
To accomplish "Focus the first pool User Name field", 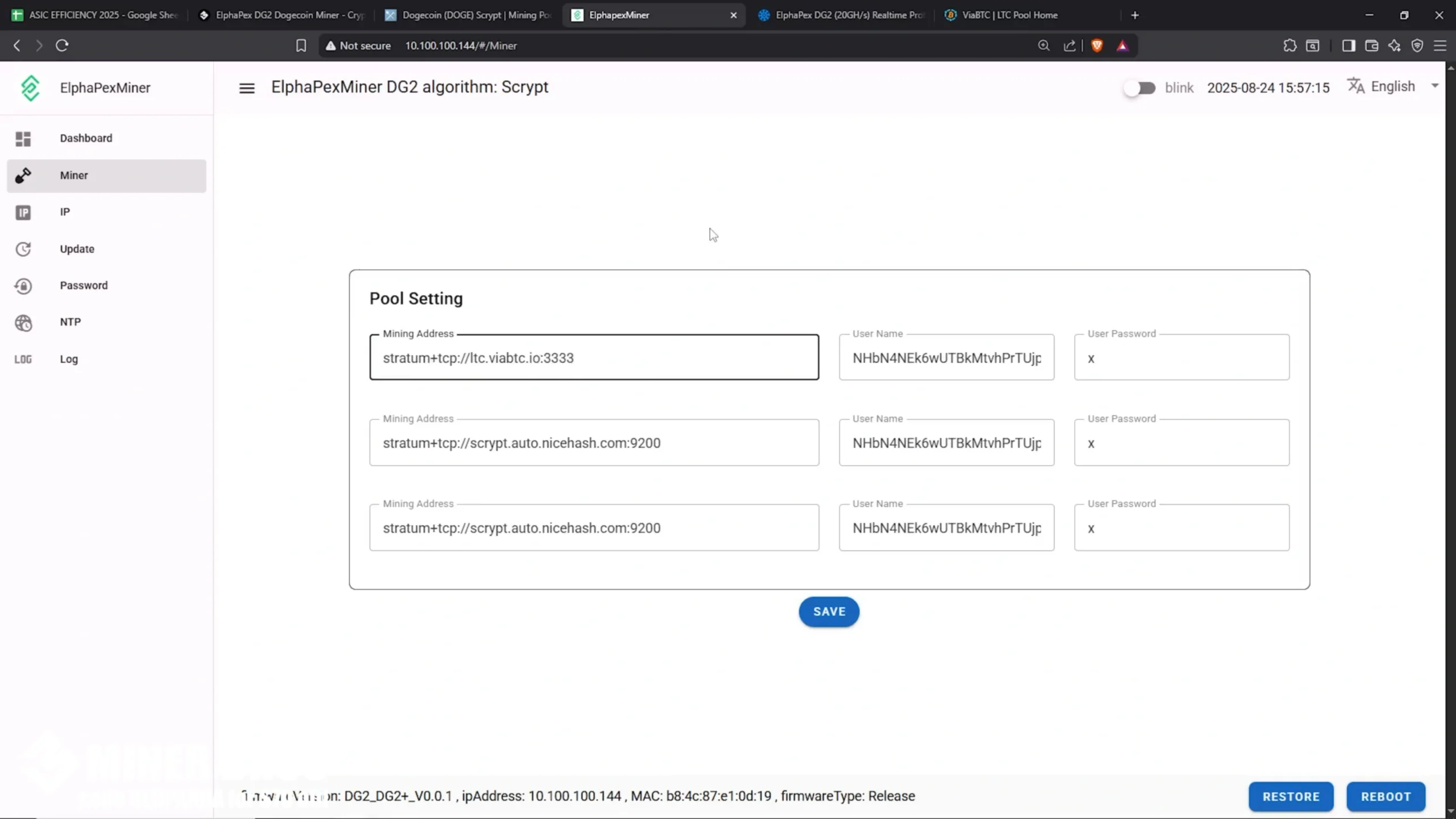I will point(946,358).
